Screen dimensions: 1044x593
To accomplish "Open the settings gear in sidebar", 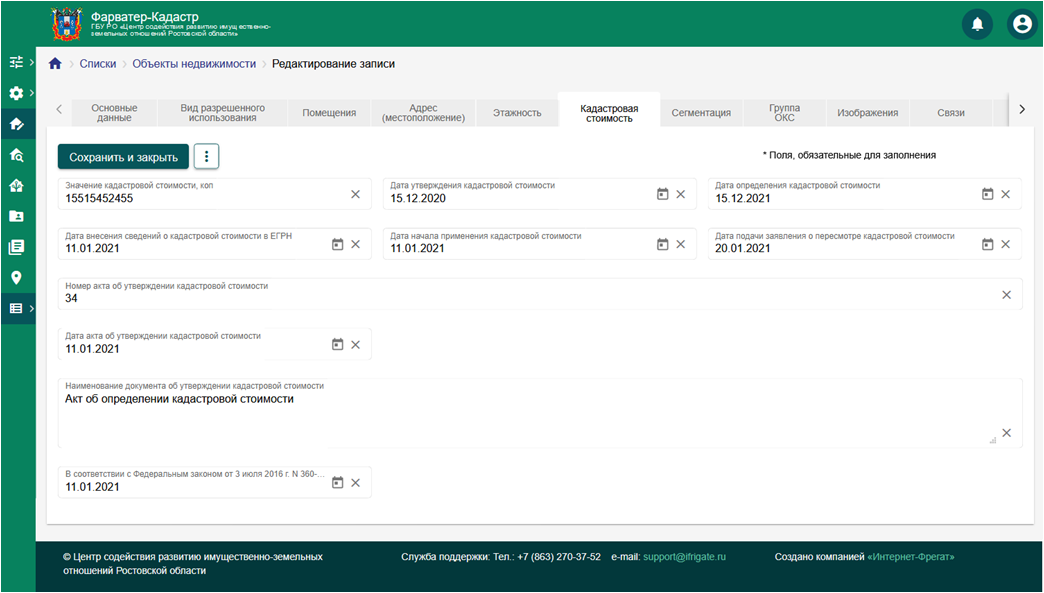I will [x=16, y=93].
